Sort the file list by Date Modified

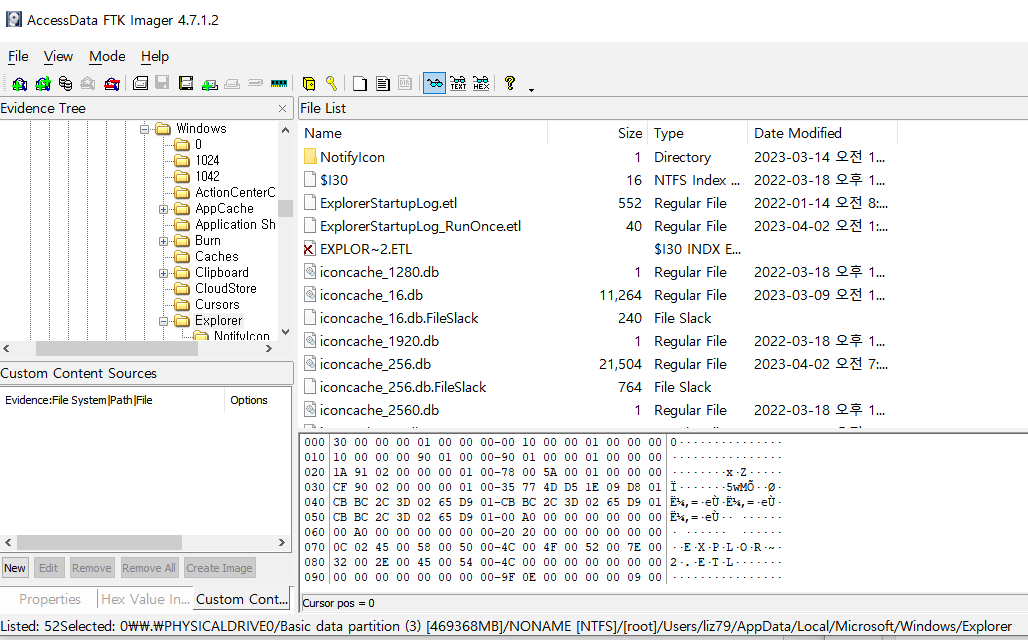point(822,133)
